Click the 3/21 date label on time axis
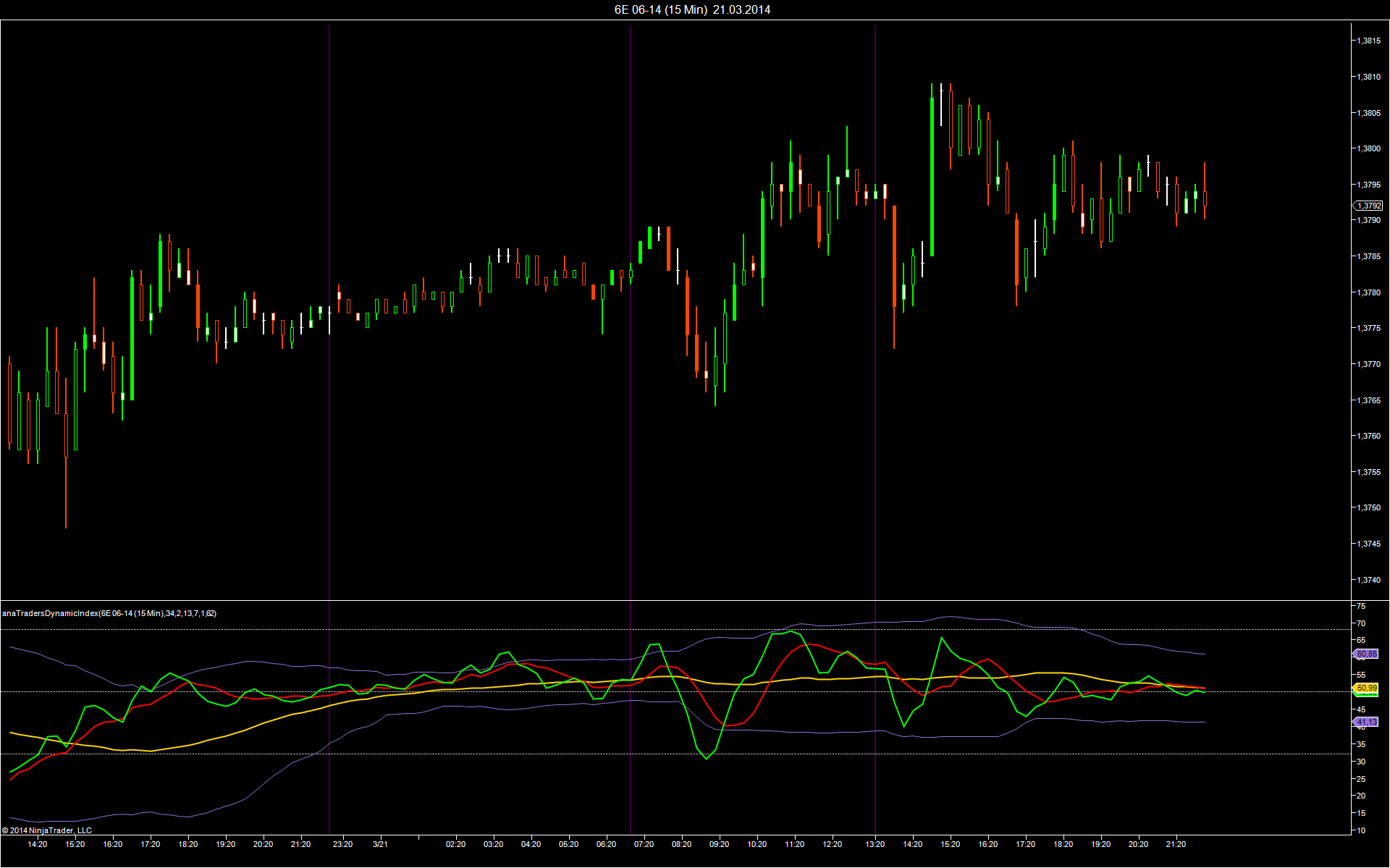Screen dimensions: 1390x868 tap(380, 844)
